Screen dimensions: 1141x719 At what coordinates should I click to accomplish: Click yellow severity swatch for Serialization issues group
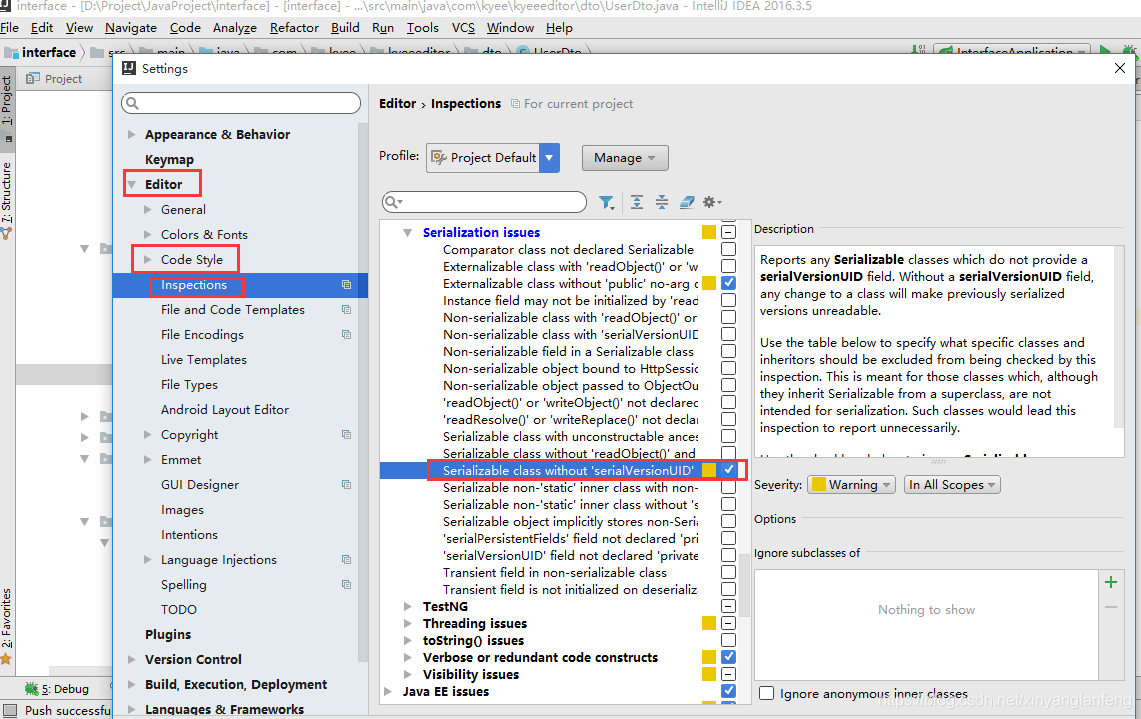tap(709, 232)
